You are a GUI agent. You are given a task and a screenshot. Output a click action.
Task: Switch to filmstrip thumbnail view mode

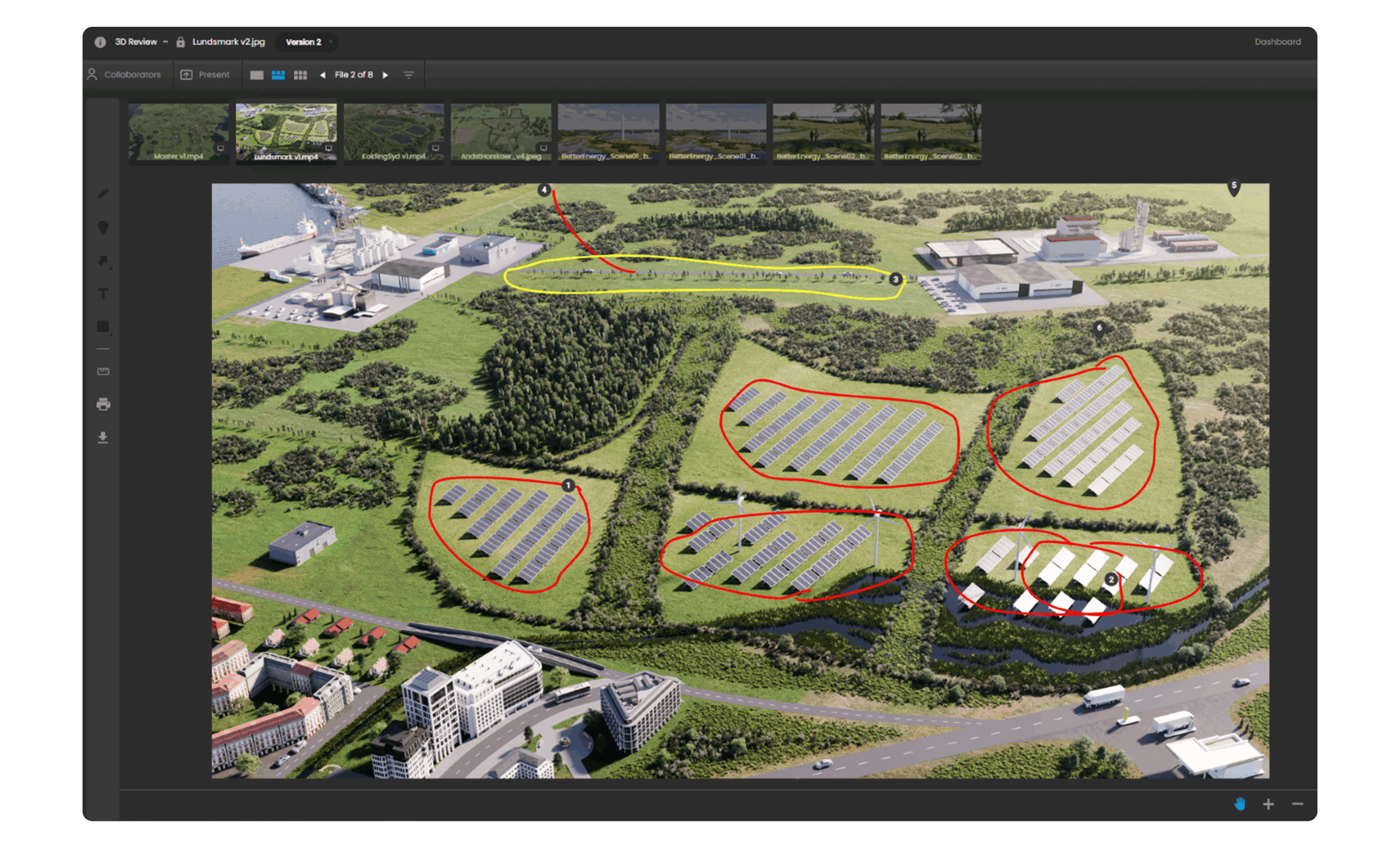[278, 75]
